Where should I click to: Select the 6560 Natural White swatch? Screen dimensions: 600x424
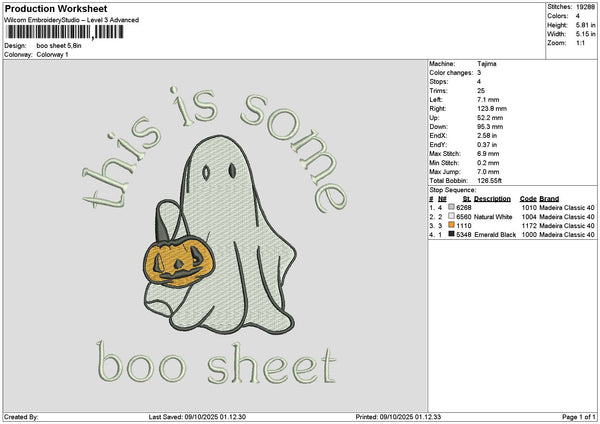tap(452, 216)
